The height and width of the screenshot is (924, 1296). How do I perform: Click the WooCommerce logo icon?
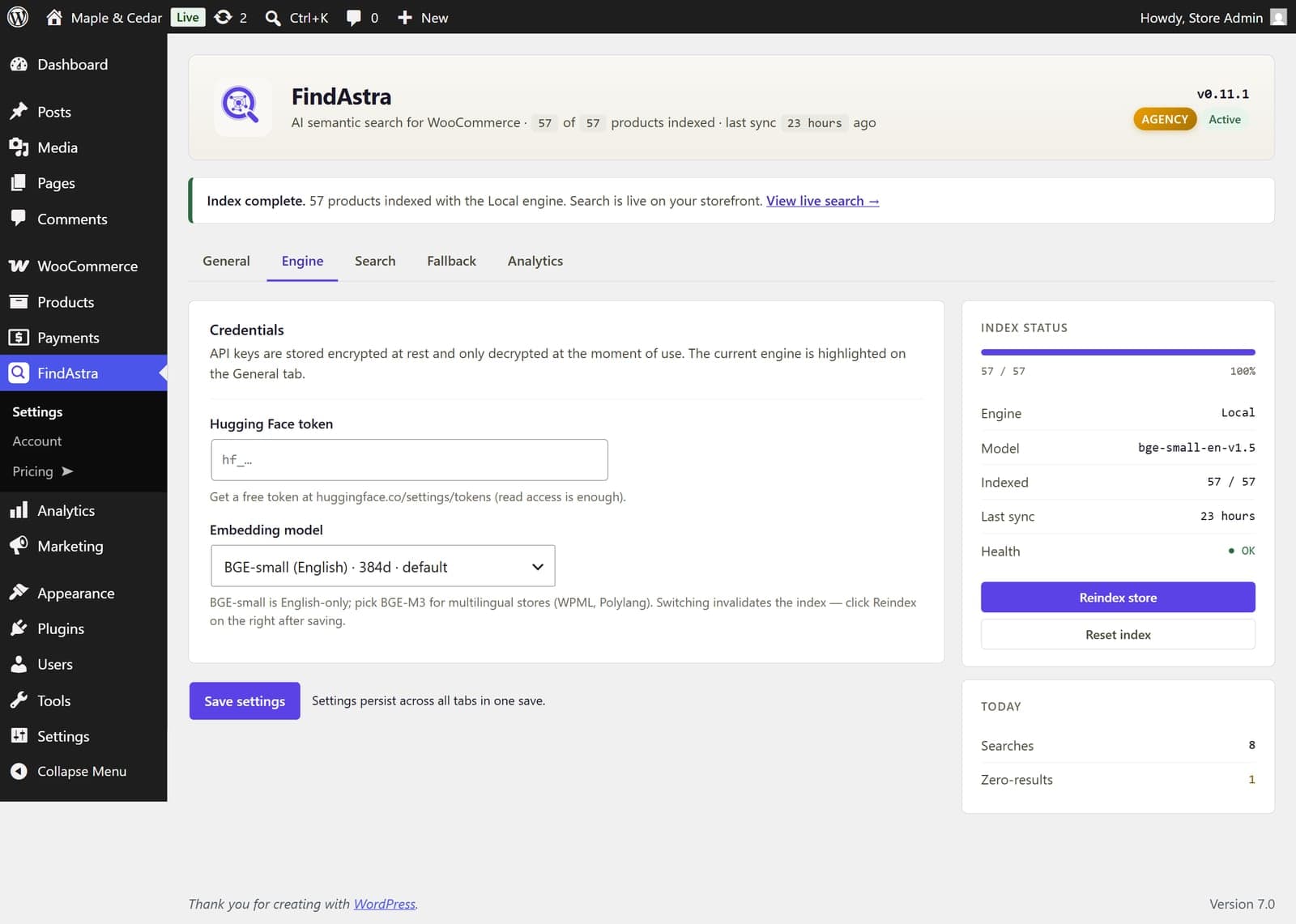pyautogui.click(x=19, y=266)
